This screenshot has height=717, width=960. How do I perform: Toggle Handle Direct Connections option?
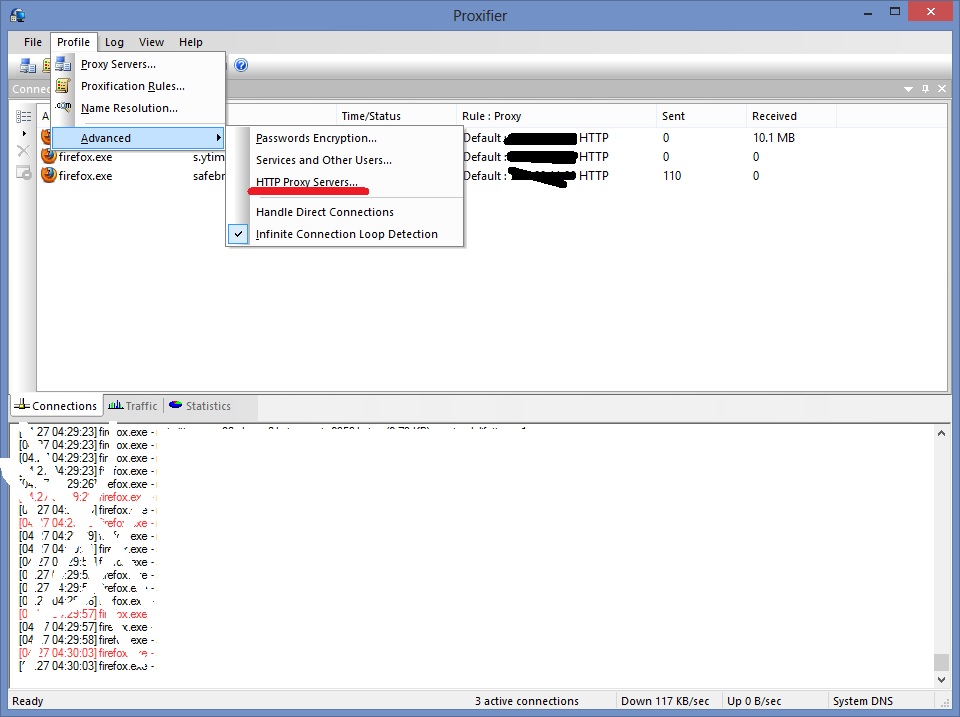(x=345, y=212)
